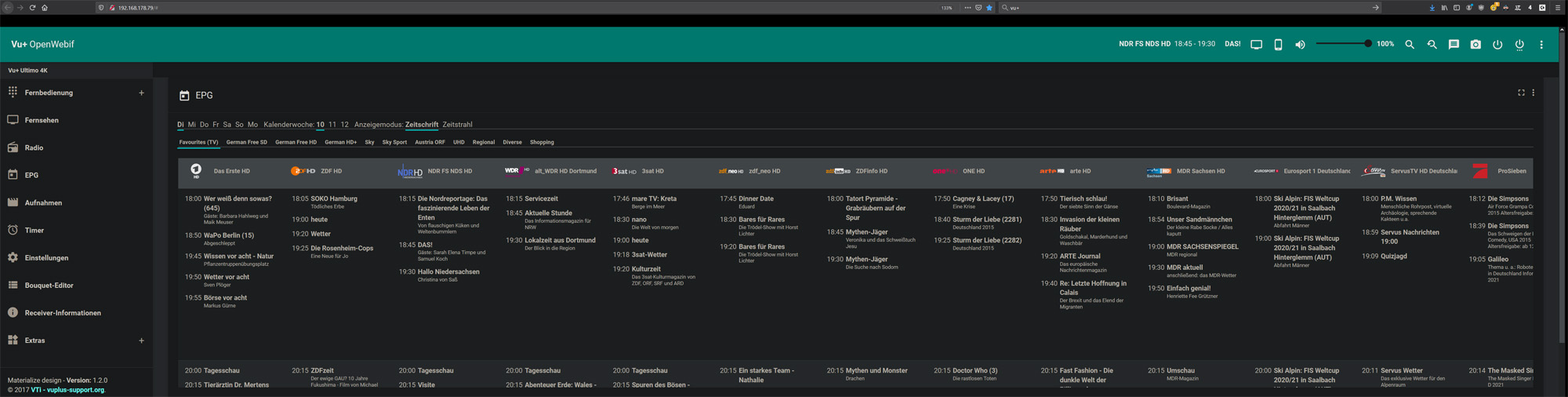Open Brisant 18:10 programme
This screenshot has height=397, width=1568.
(x=1177, y=198)
